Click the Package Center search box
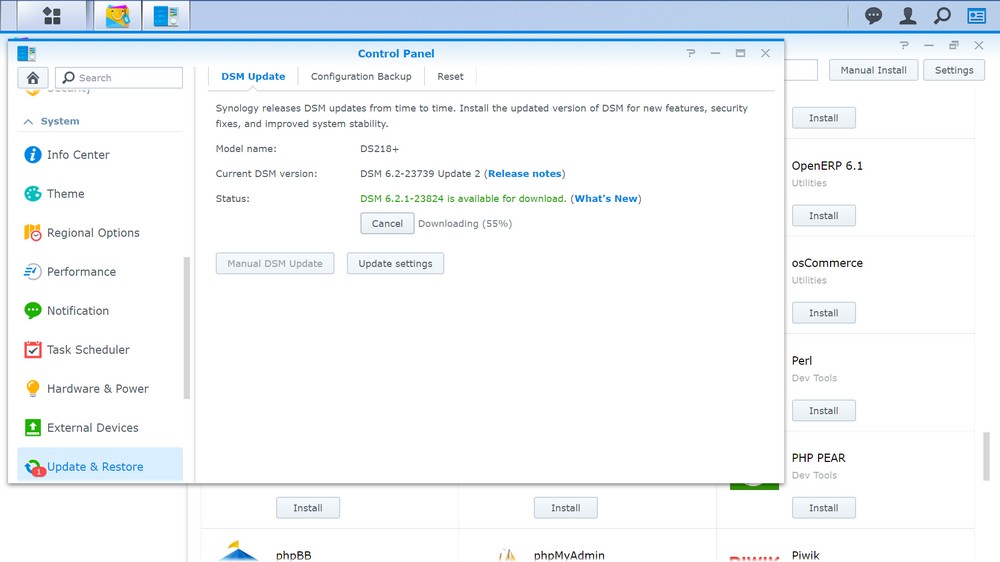 801,70
